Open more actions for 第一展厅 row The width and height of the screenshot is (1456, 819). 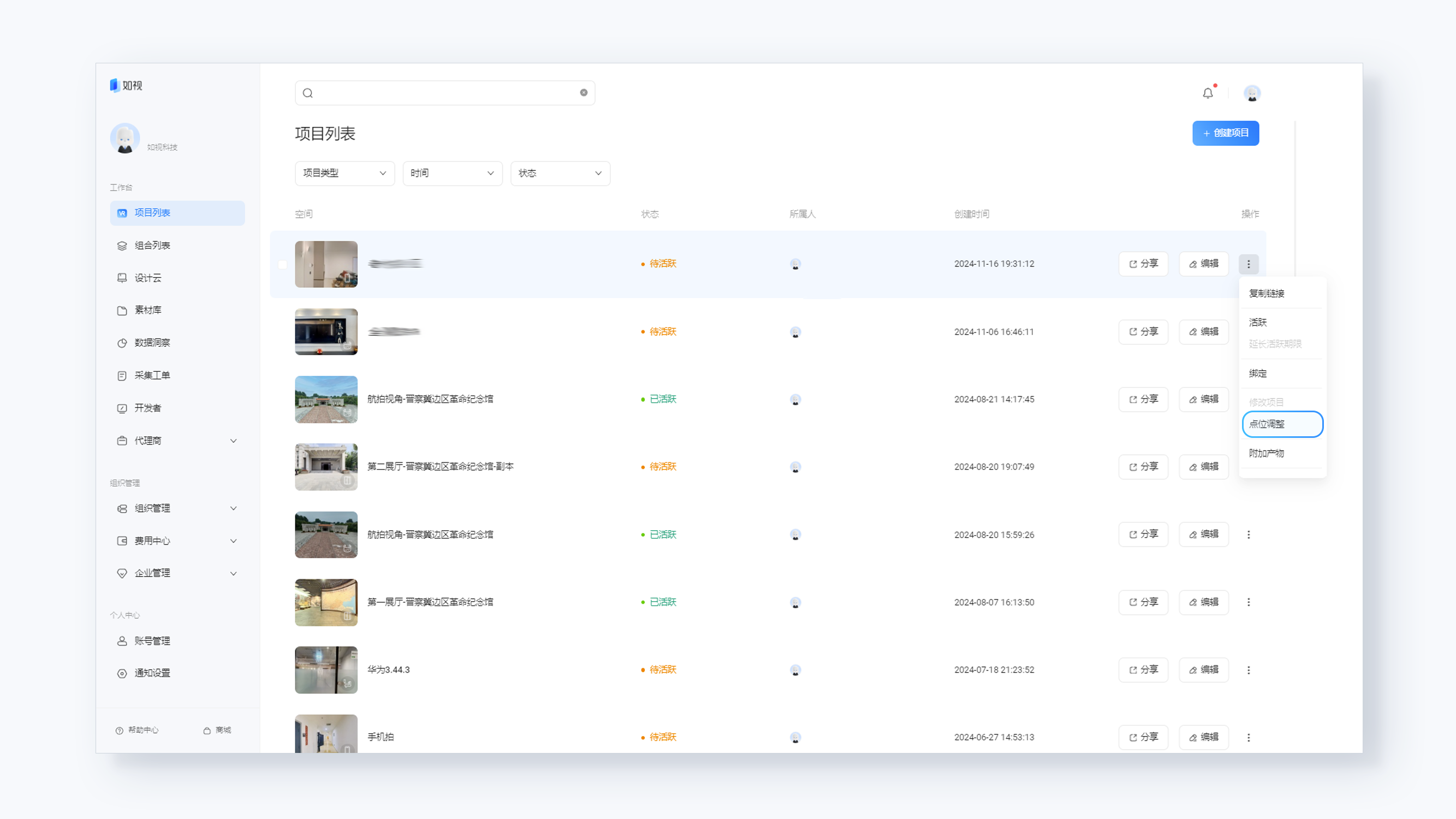[x=1249, y=603]
